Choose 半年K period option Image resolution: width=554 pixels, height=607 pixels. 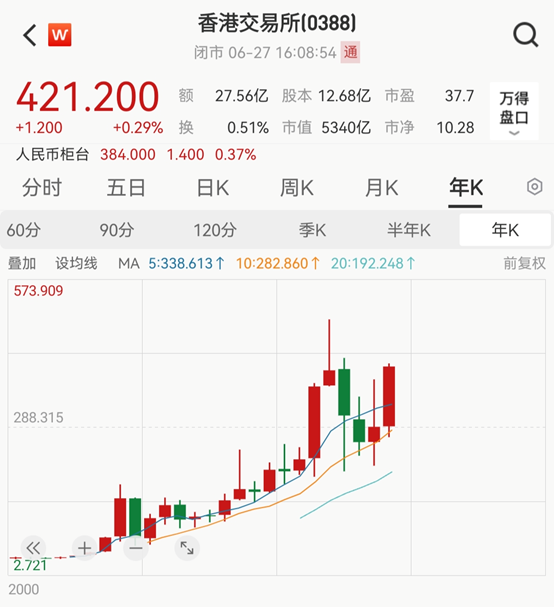[x=409, y=230]
